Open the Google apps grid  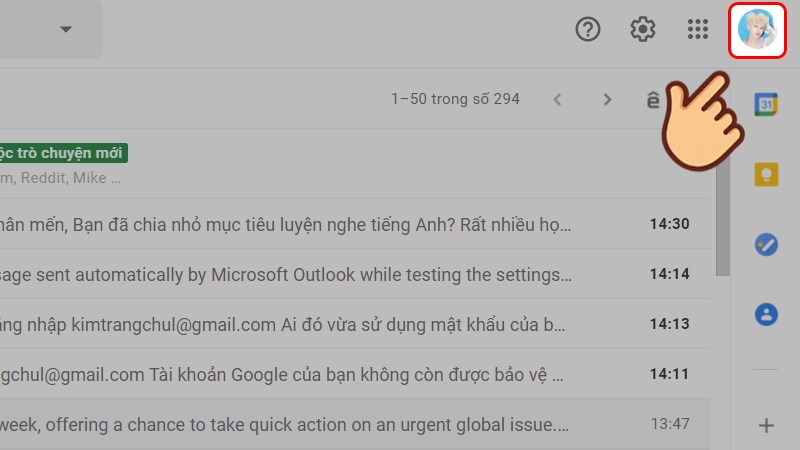pos(698,30)
